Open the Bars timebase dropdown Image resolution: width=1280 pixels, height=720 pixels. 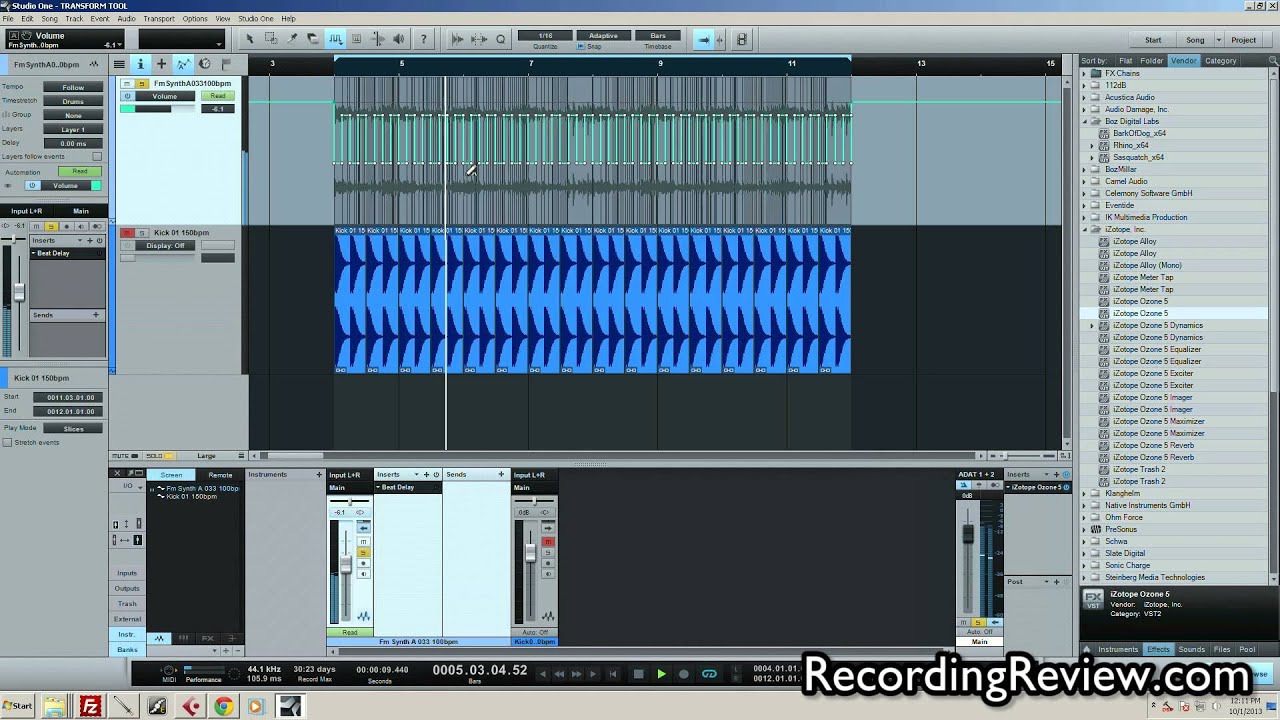pos(658,36)
